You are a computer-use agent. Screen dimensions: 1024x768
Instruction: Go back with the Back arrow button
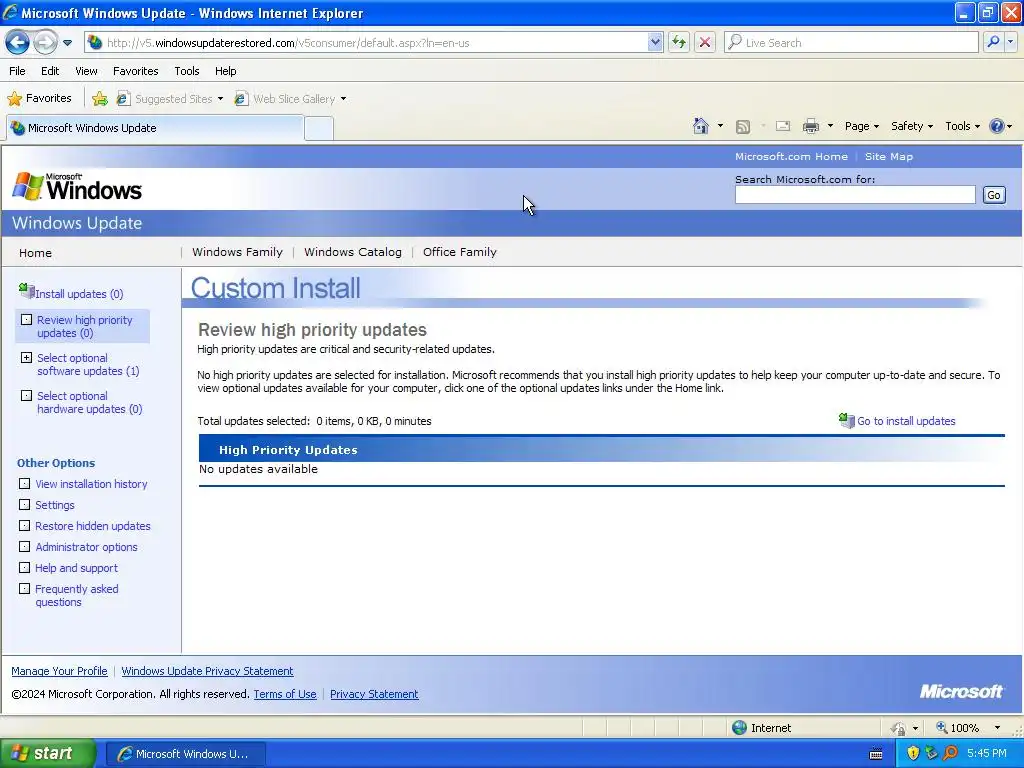tap(17, 42)
